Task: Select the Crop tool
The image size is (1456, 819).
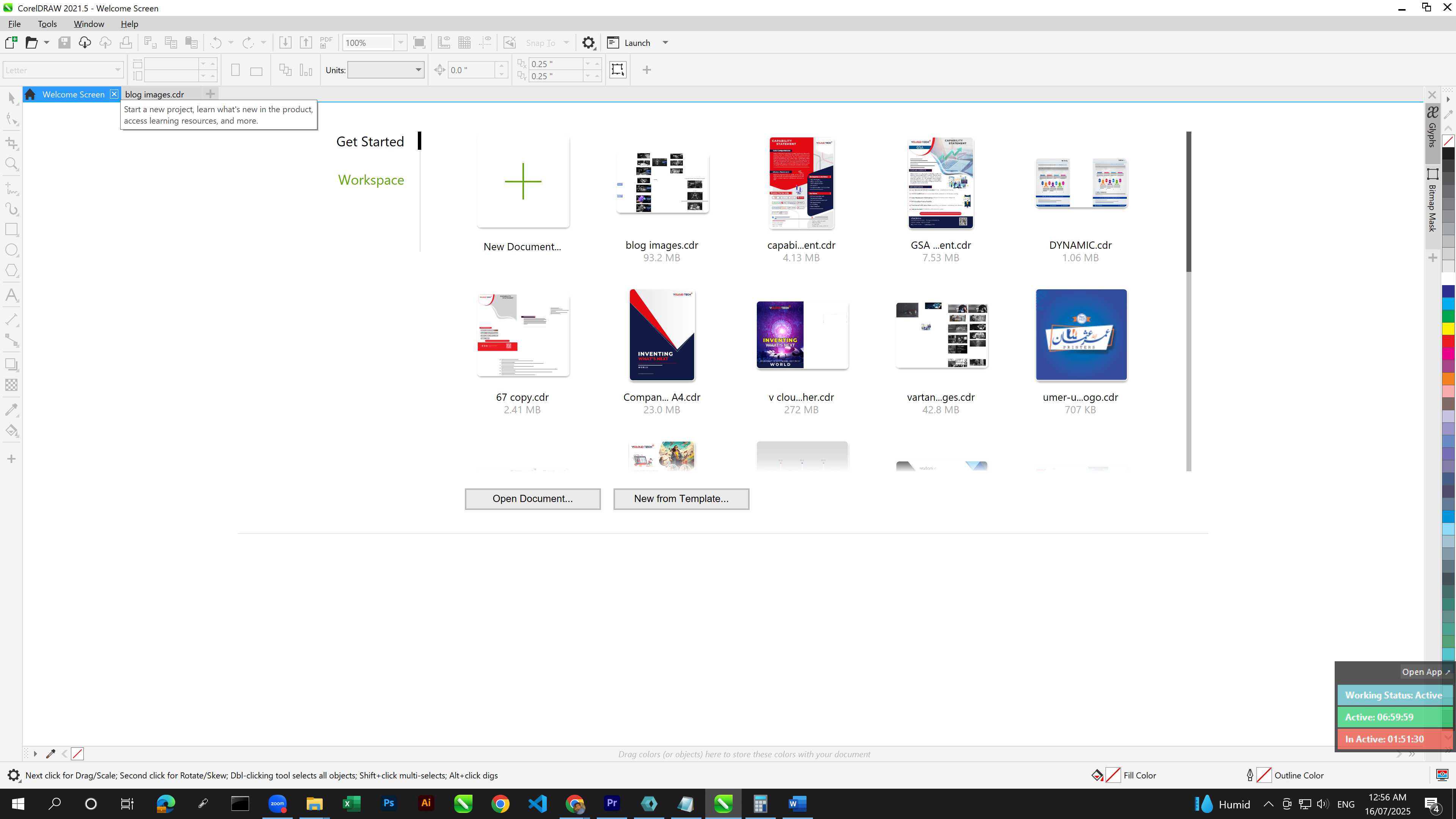Action: [12, 143]
